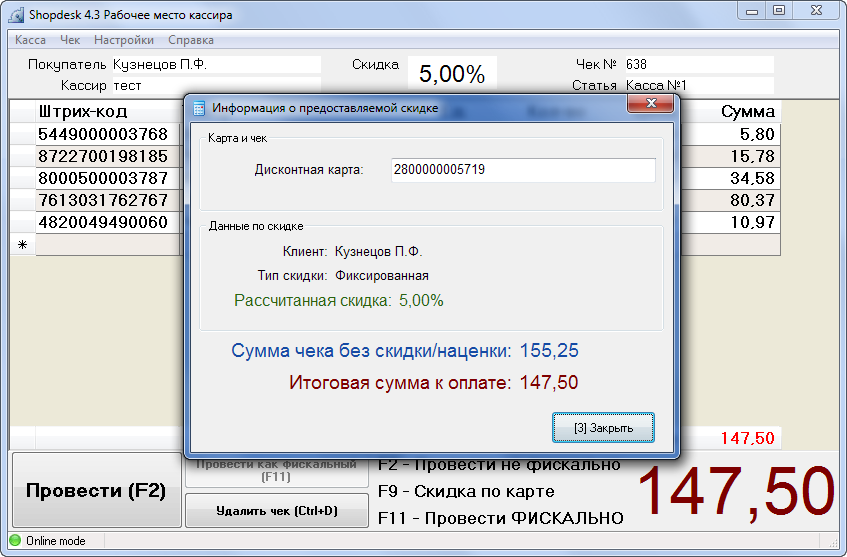This screenshot has width=847, height=557.
Task: Click the Покупатель field with Кузнецов П.Ф.
Action: click(x=216, y=64)
